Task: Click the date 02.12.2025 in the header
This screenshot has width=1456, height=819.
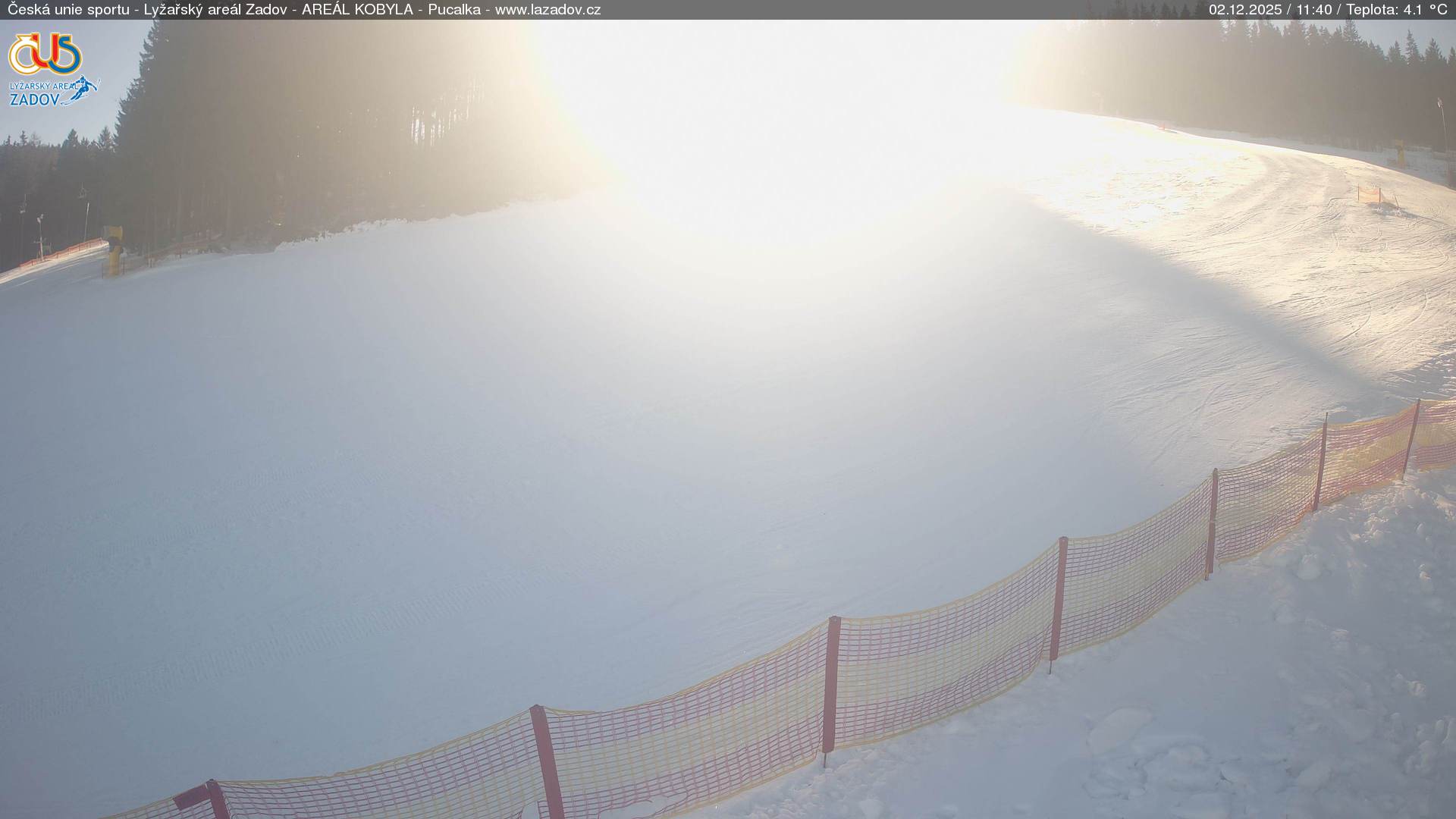Action: click(1244, 10)
